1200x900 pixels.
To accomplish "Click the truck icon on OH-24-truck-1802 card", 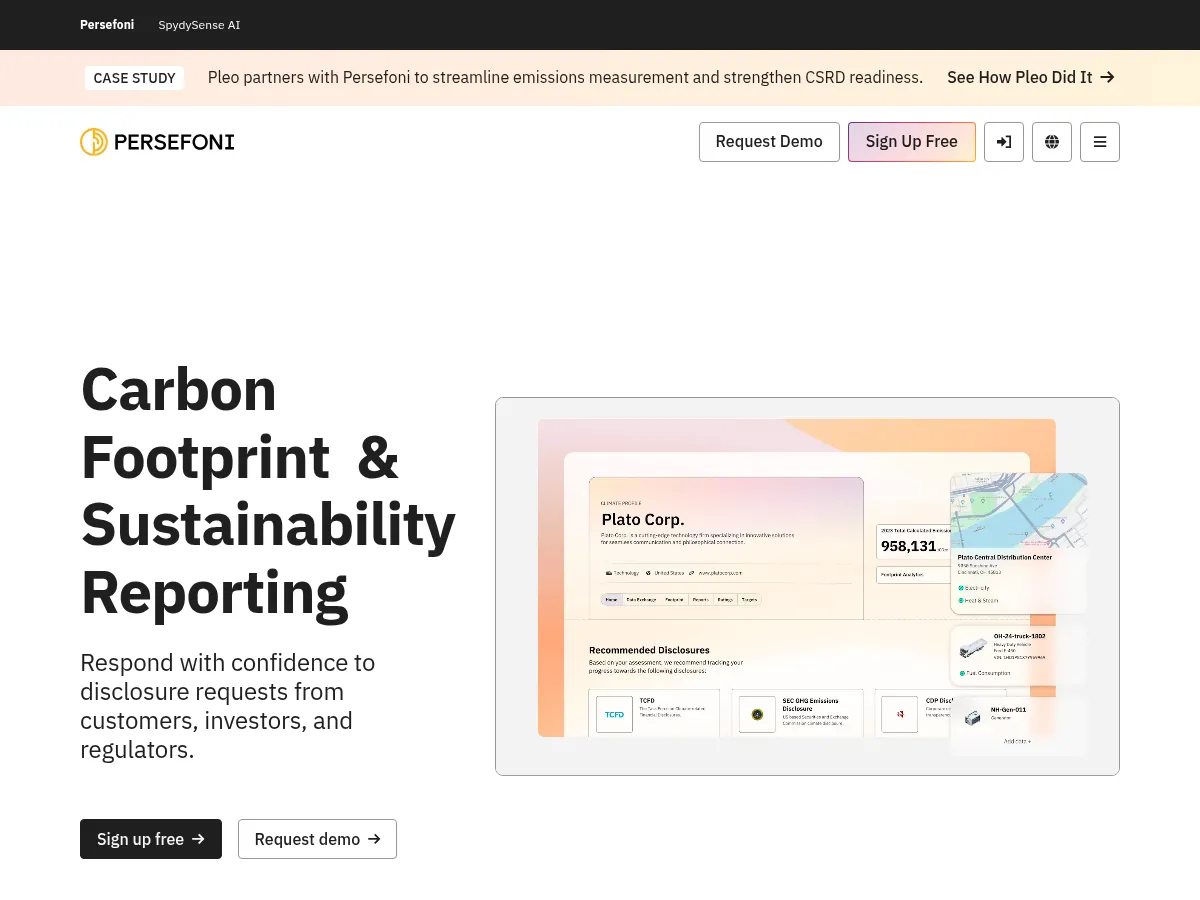I will click(x=972, y=649).
